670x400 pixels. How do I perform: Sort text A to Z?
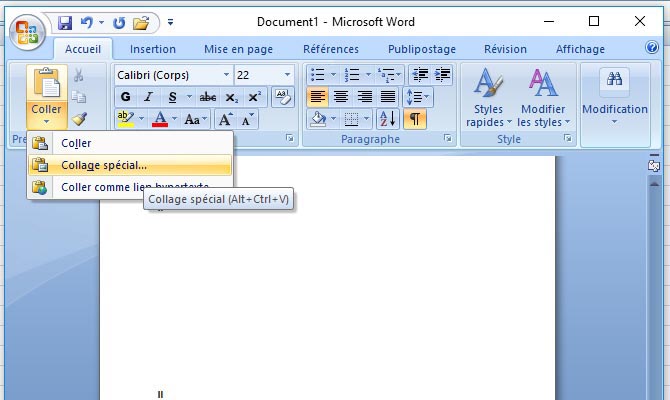coord(388,119)
